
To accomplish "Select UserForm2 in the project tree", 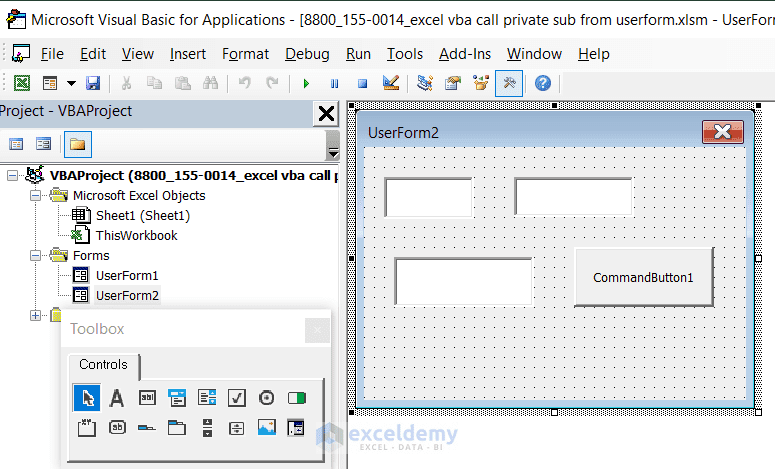I will [x=128, y=296].
